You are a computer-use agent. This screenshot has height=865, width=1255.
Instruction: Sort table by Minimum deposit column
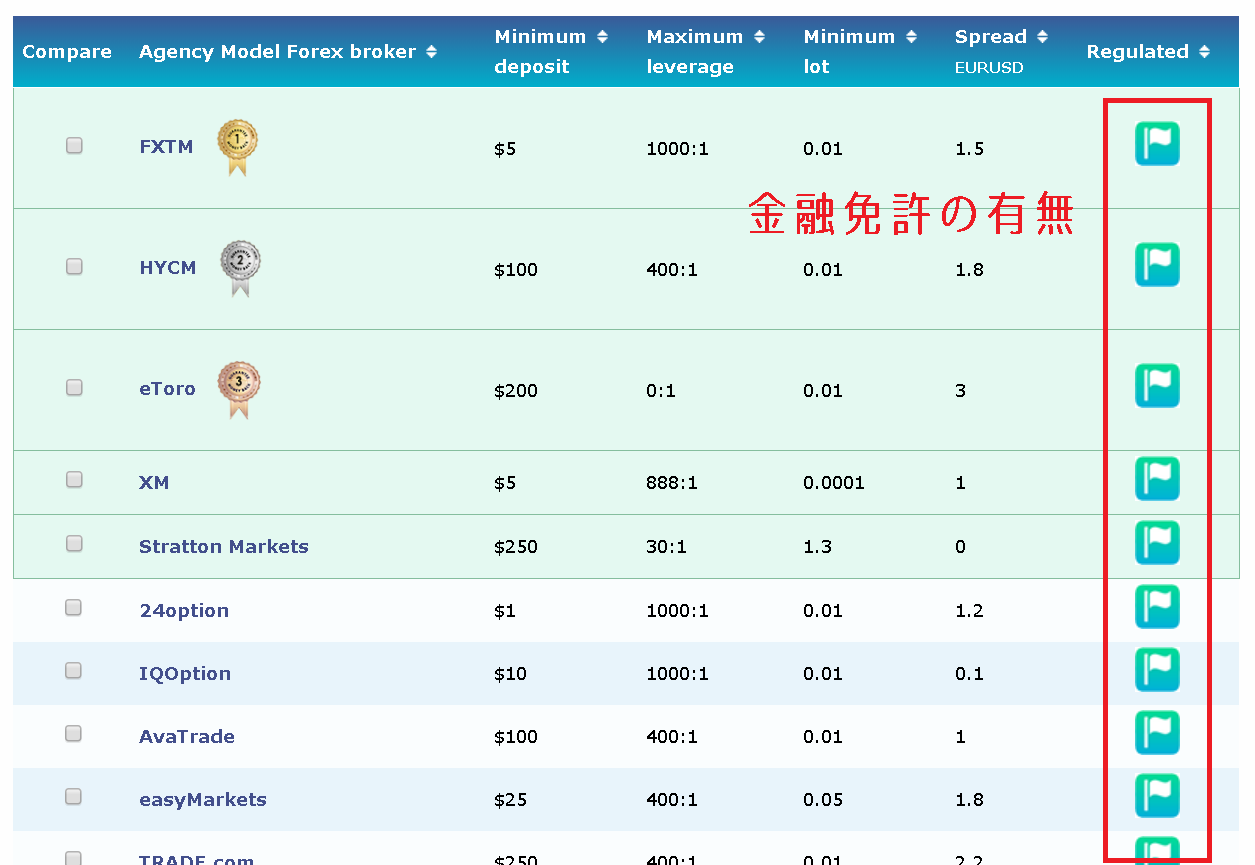coord(602,37)
